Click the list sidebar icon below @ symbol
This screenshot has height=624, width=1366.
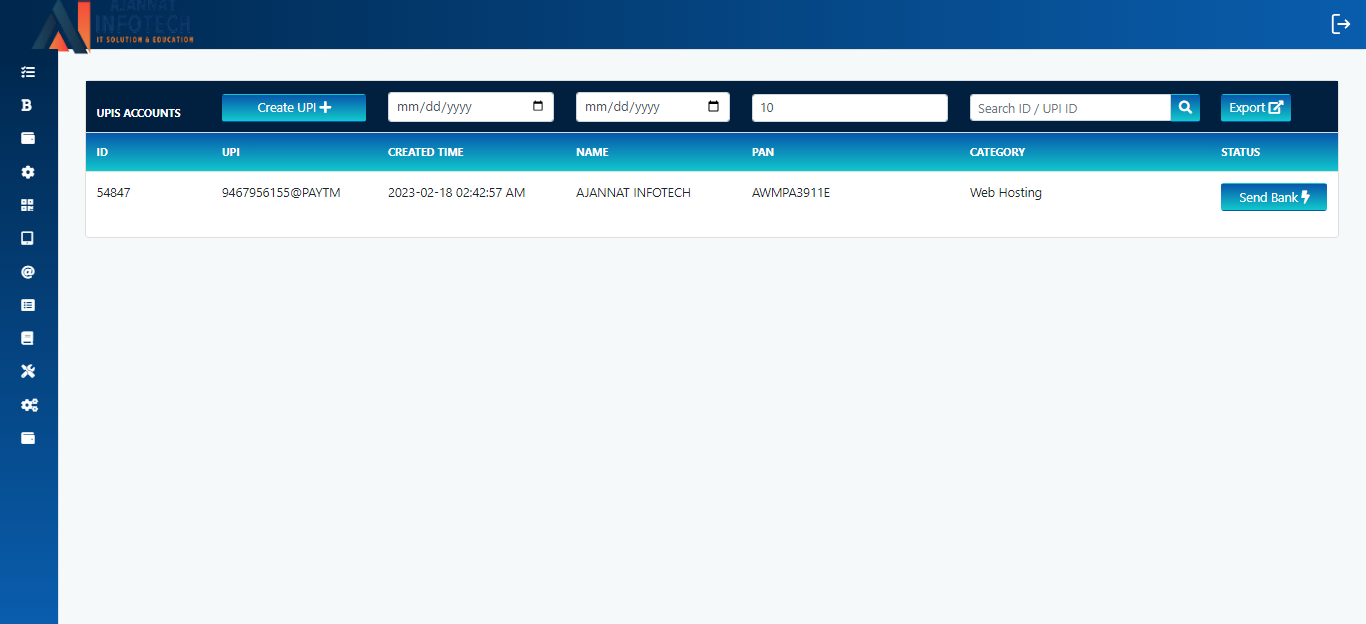coord(28,305)
